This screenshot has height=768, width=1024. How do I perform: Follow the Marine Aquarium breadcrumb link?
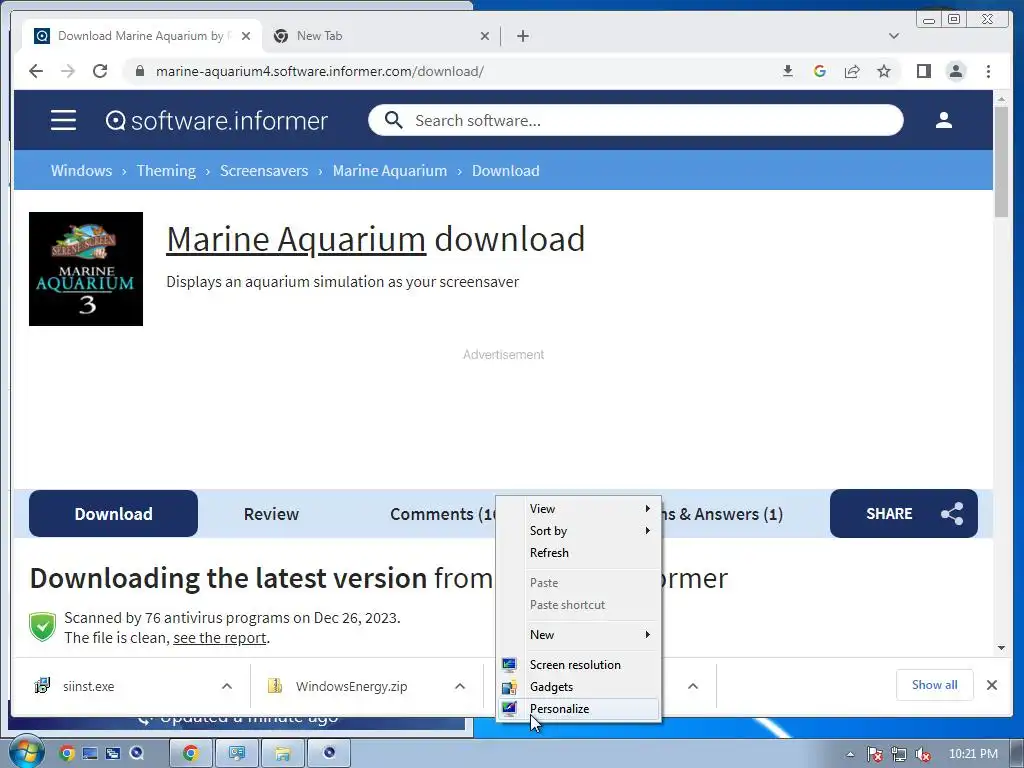(x=390, y=170)
